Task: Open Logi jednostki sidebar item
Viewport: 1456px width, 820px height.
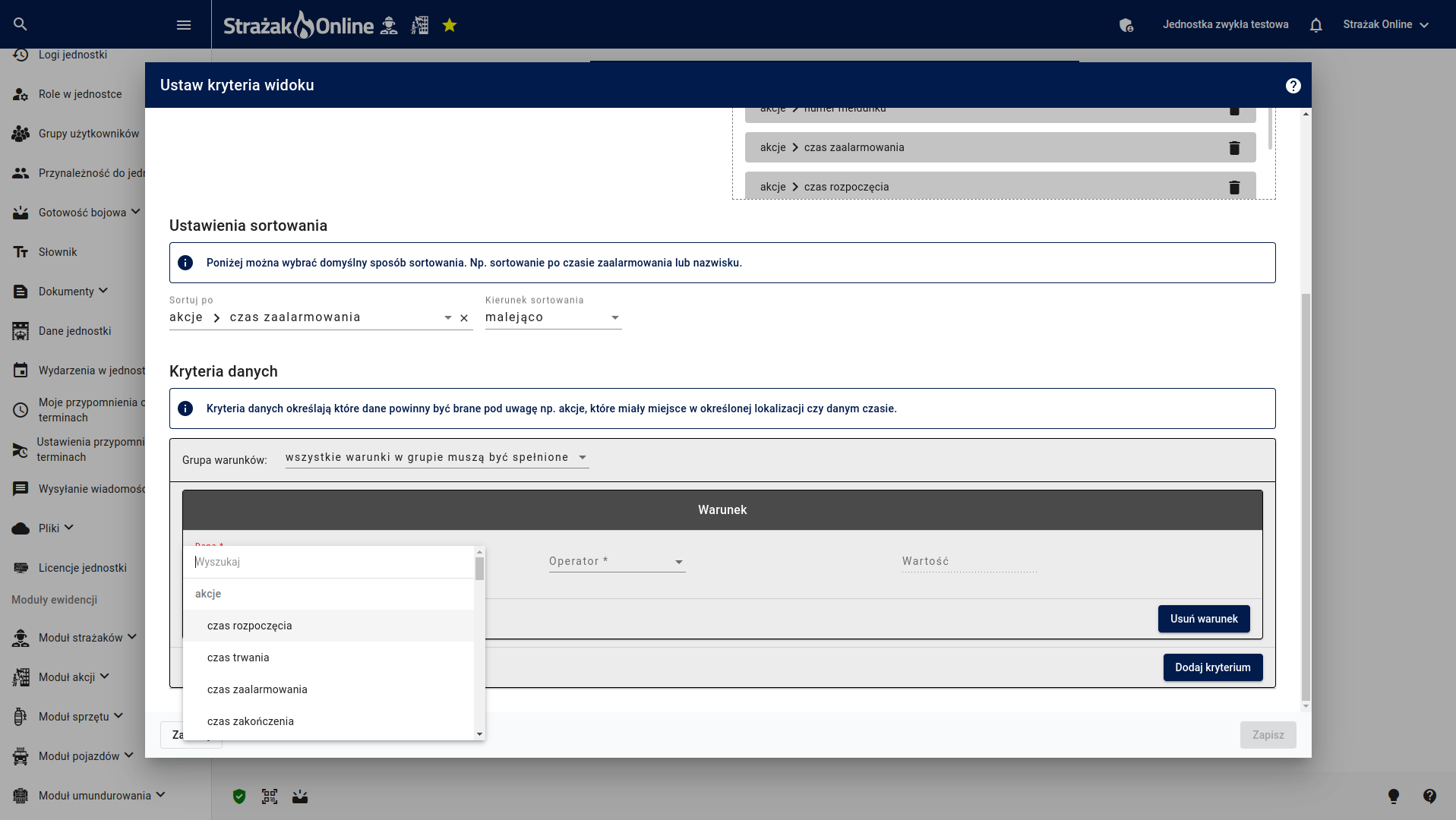Action: (73, 55)
